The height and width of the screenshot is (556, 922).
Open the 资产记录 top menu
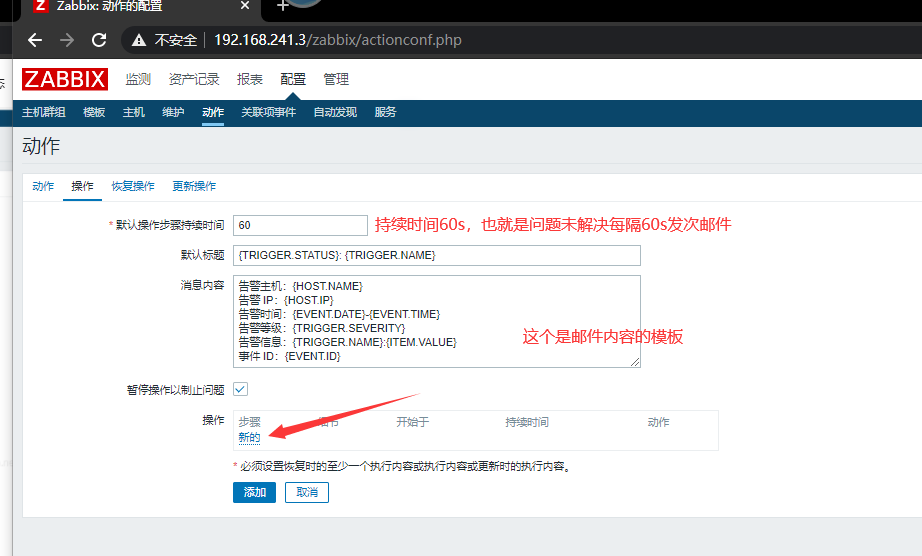[194, 79]
